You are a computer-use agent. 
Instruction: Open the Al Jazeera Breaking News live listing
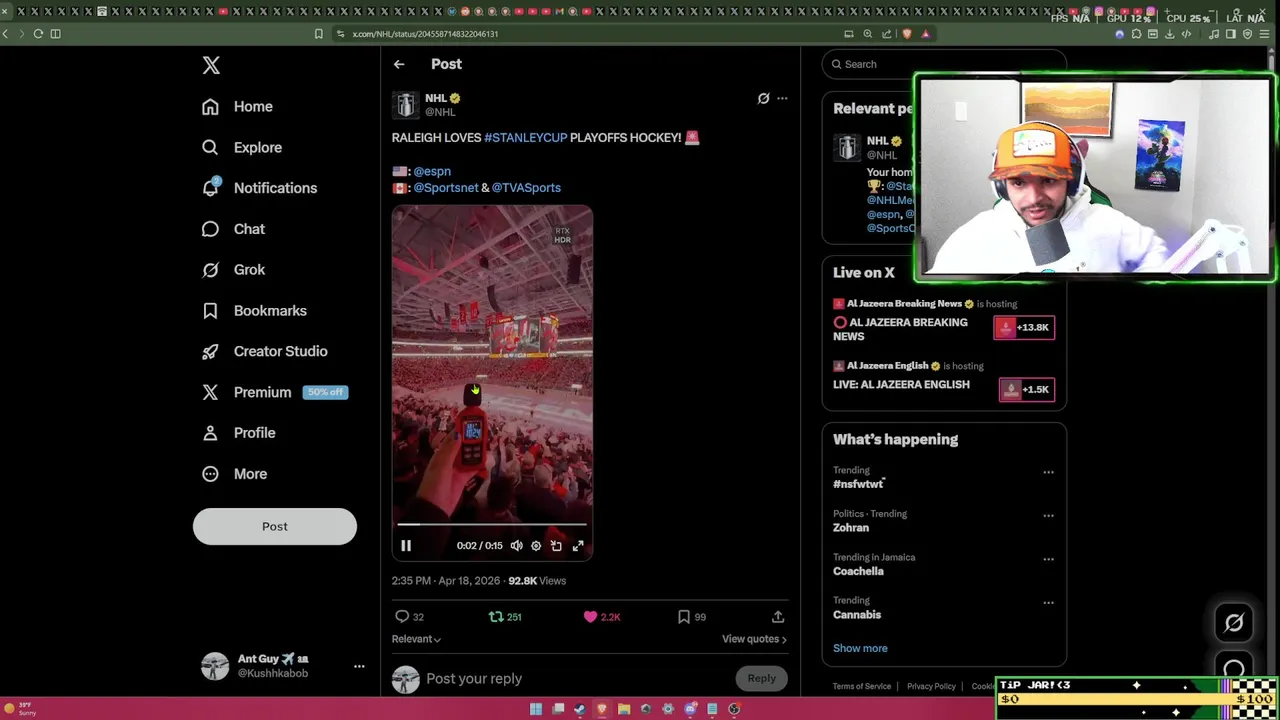pos(900,329)
